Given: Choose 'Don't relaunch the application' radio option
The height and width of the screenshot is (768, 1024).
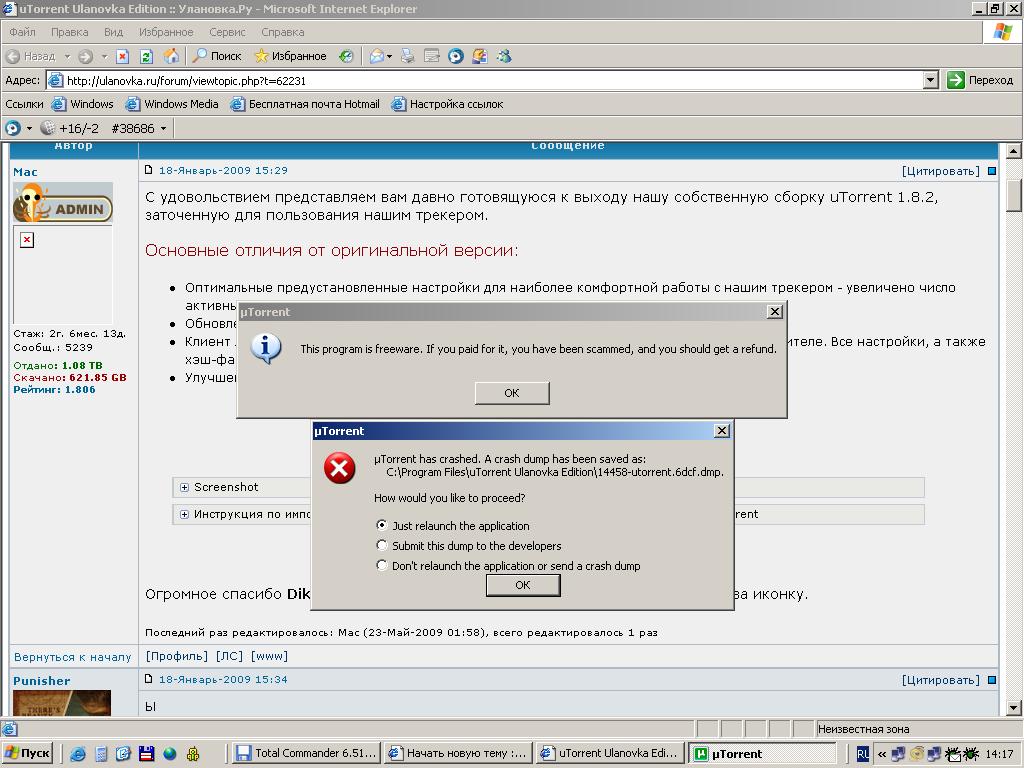Looking at the screenshot, I should coord(382,565).
